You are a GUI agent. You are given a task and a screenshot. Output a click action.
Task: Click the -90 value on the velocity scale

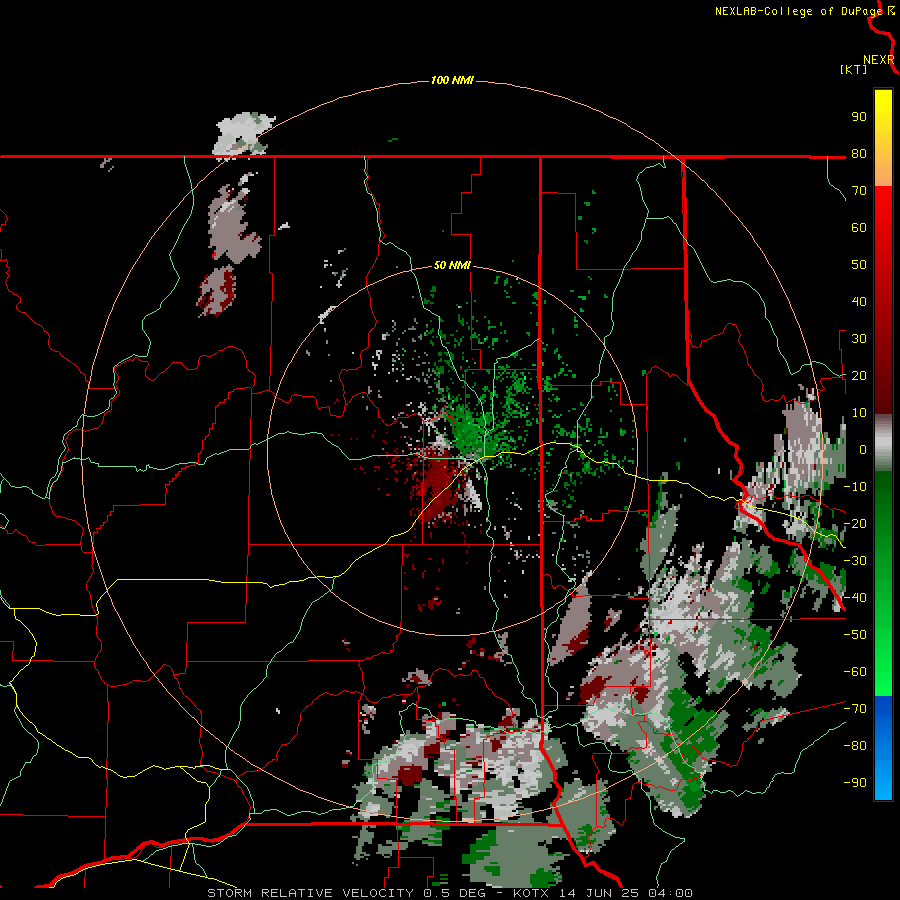coord(855,783)
